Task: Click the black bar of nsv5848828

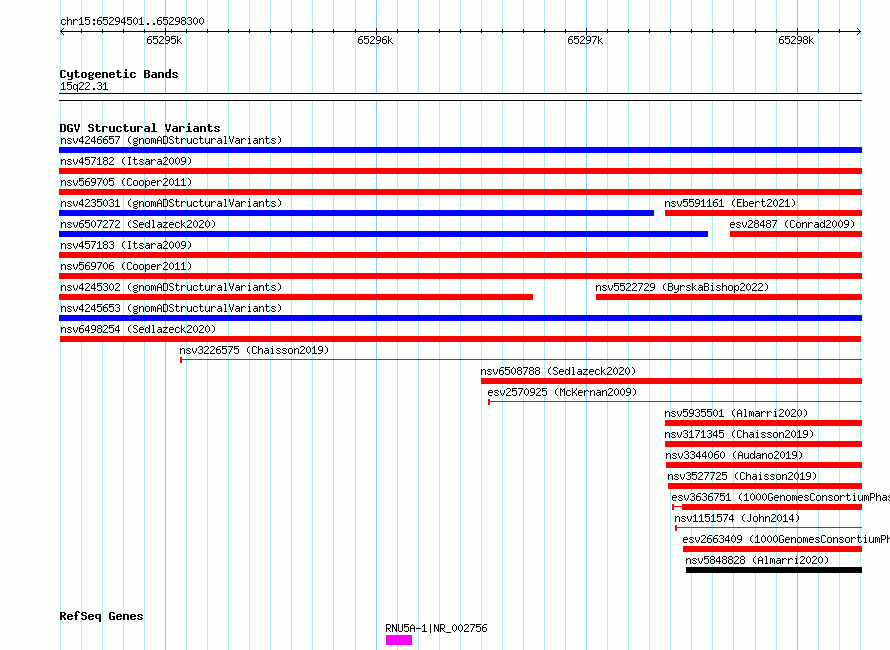Action: click(x=774, y=570)
